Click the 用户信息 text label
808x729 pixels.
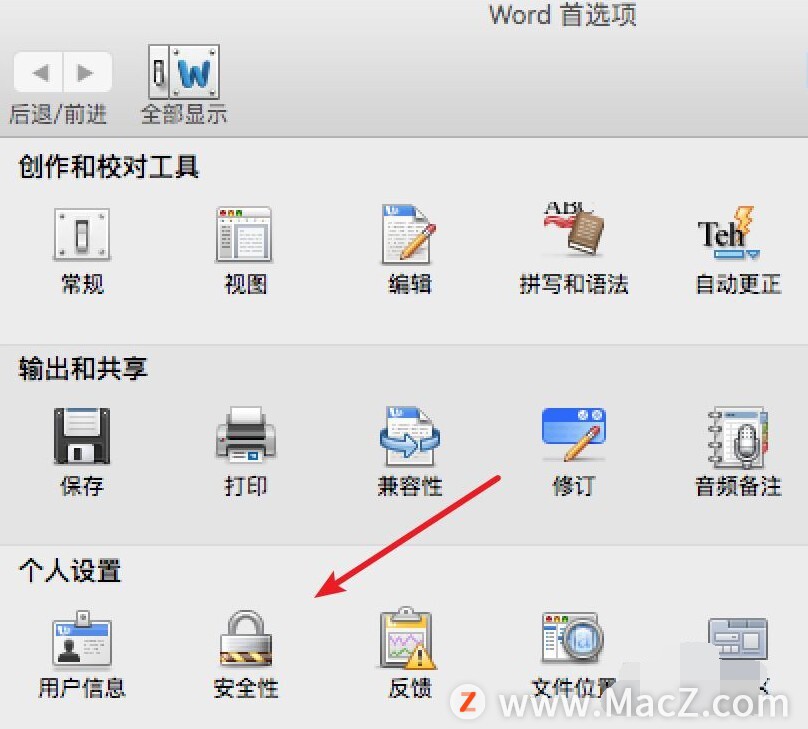tap(82, 688)
